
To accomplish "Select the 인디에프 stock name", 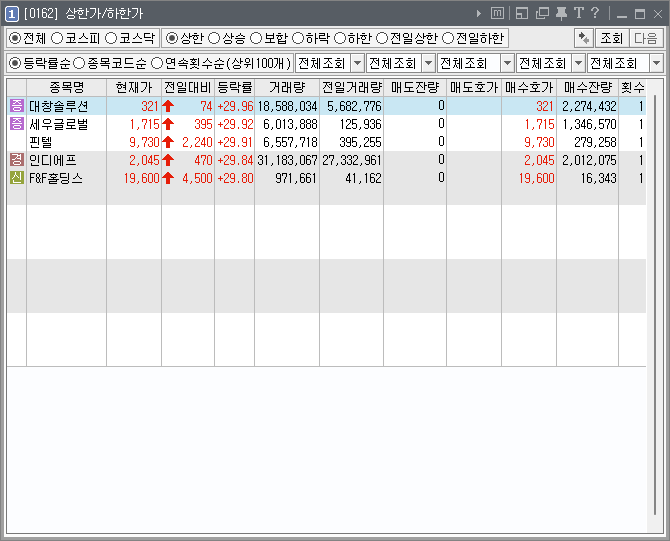I will 53,160.
